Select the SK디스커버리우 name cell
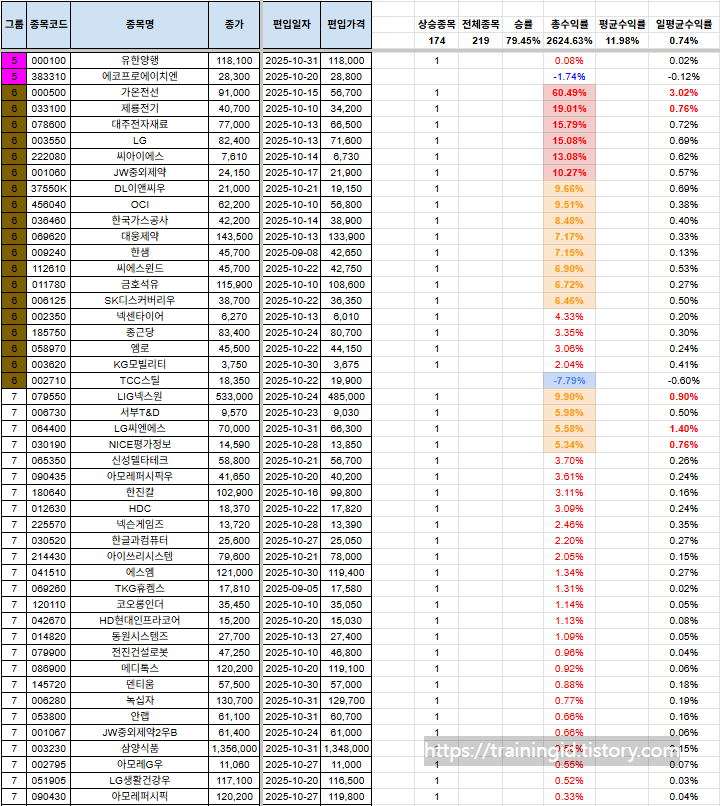The height and width of the screenshot is (806, 720). pos(139,300)
